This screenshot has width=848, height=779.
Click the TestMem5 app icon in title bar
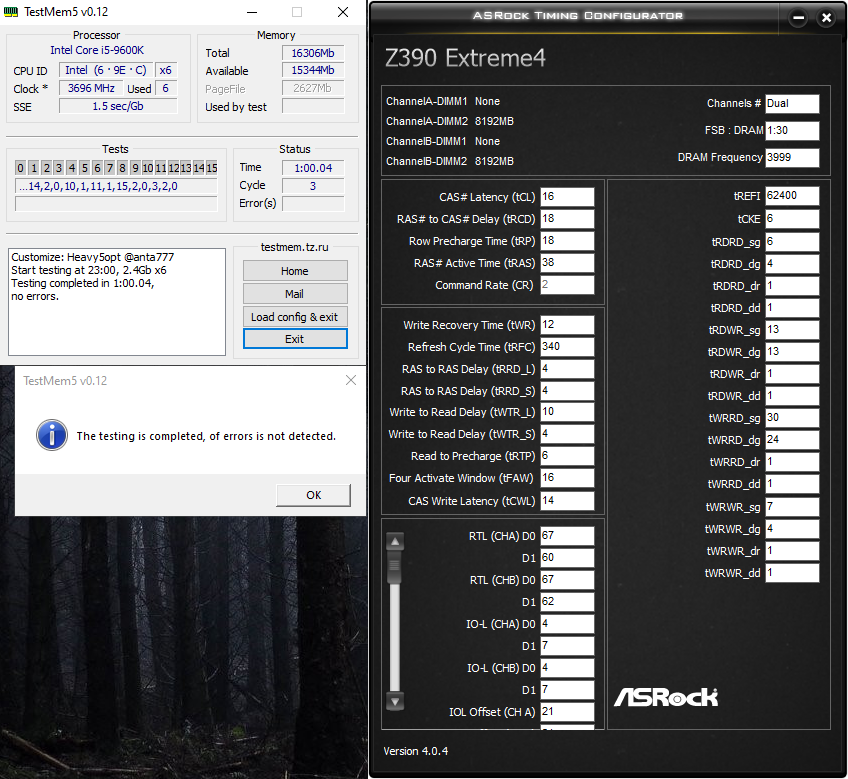11,11
